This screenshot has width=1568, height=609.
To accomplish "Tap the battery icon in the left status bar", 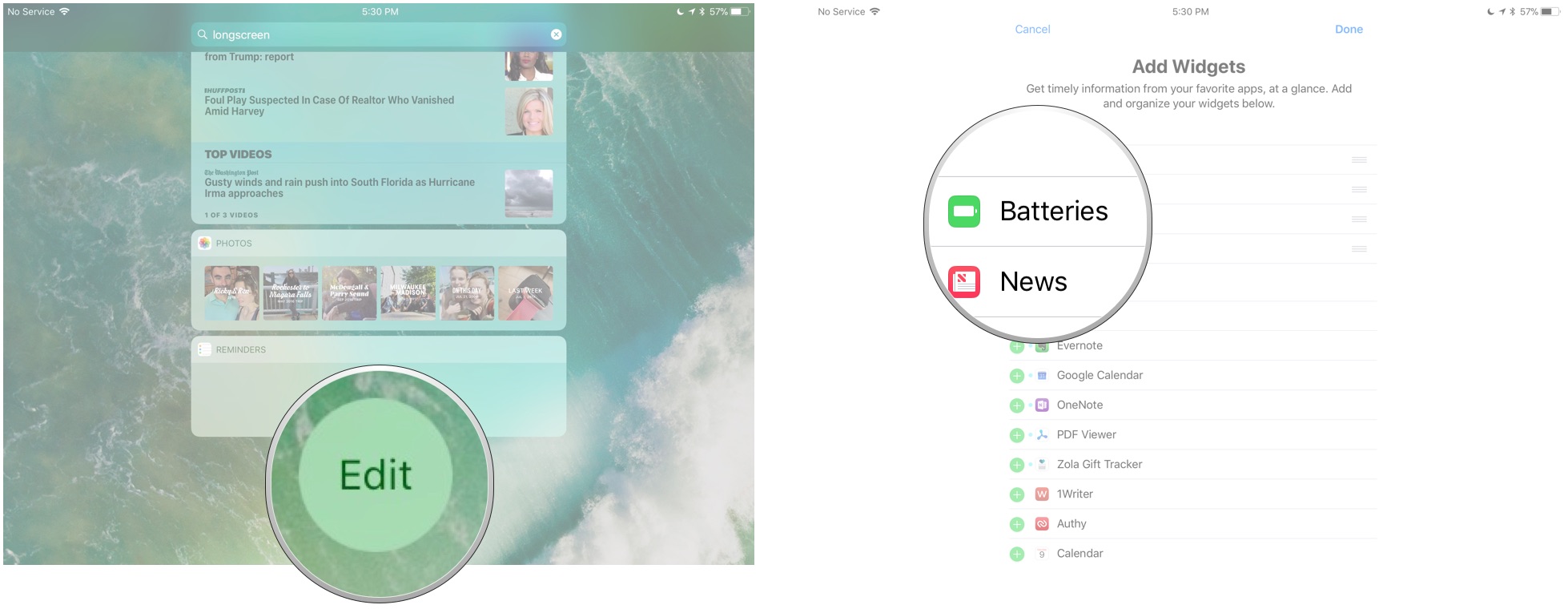I will click(x=740, y=11).
